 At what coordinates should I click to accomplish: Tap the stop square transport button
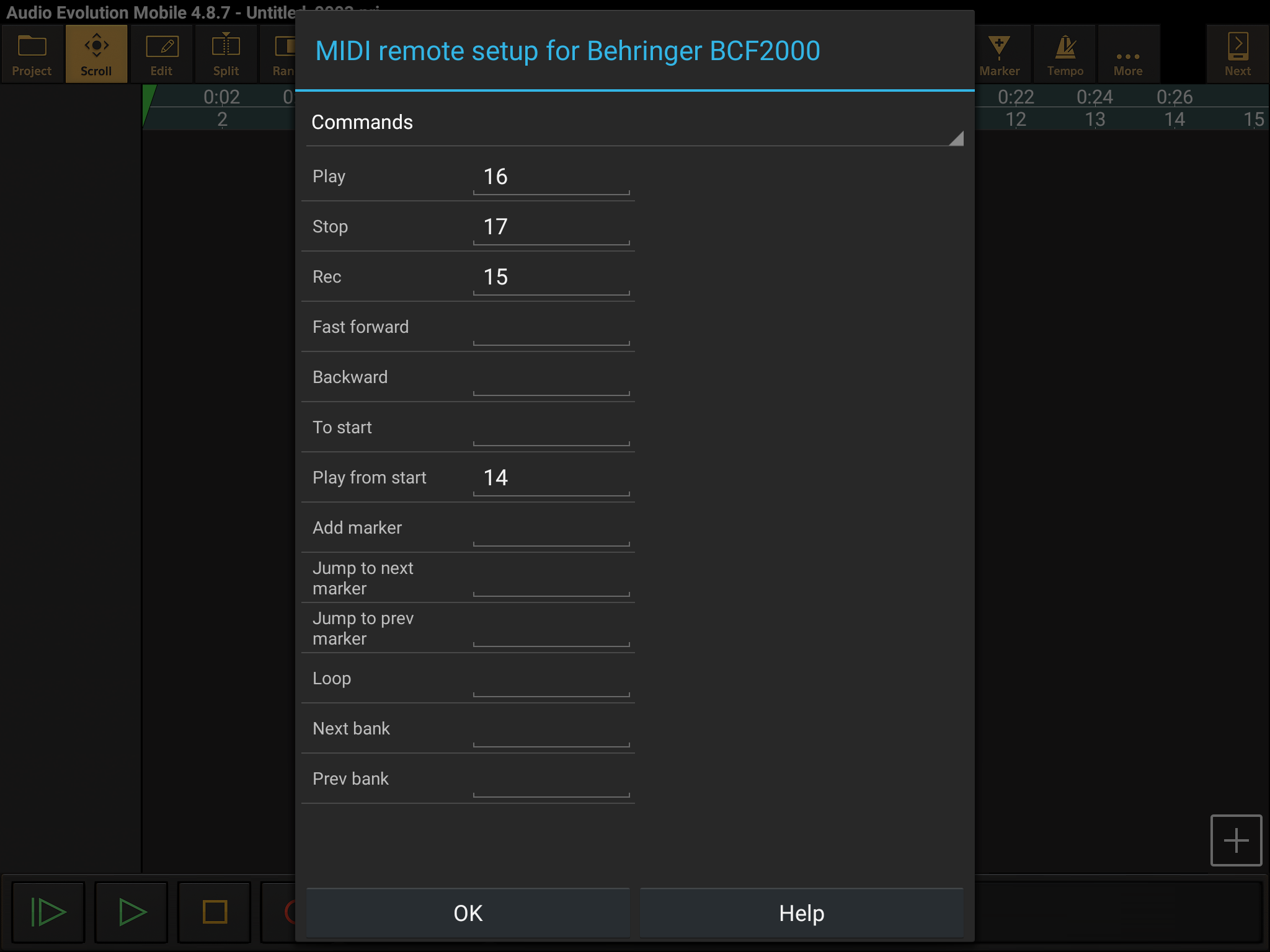click(x=215, y=912)
